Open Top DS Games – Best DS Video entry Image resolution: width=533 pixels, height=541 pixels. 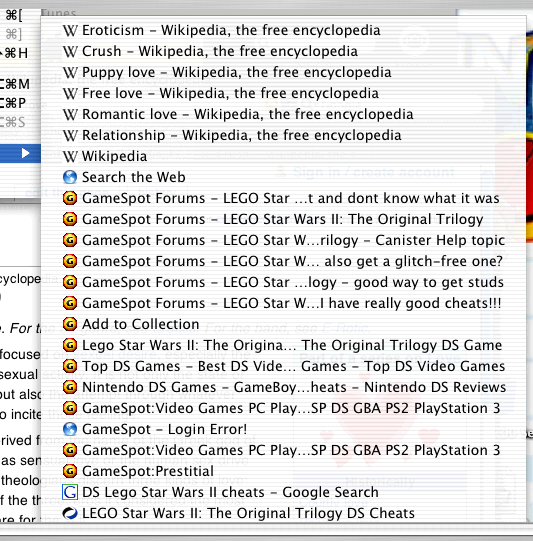click(x=284, y=366)
